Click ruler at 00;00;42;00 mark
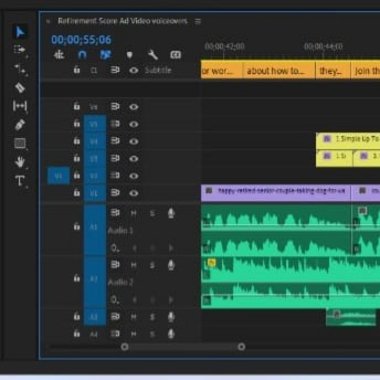 [x=224, y=47]
